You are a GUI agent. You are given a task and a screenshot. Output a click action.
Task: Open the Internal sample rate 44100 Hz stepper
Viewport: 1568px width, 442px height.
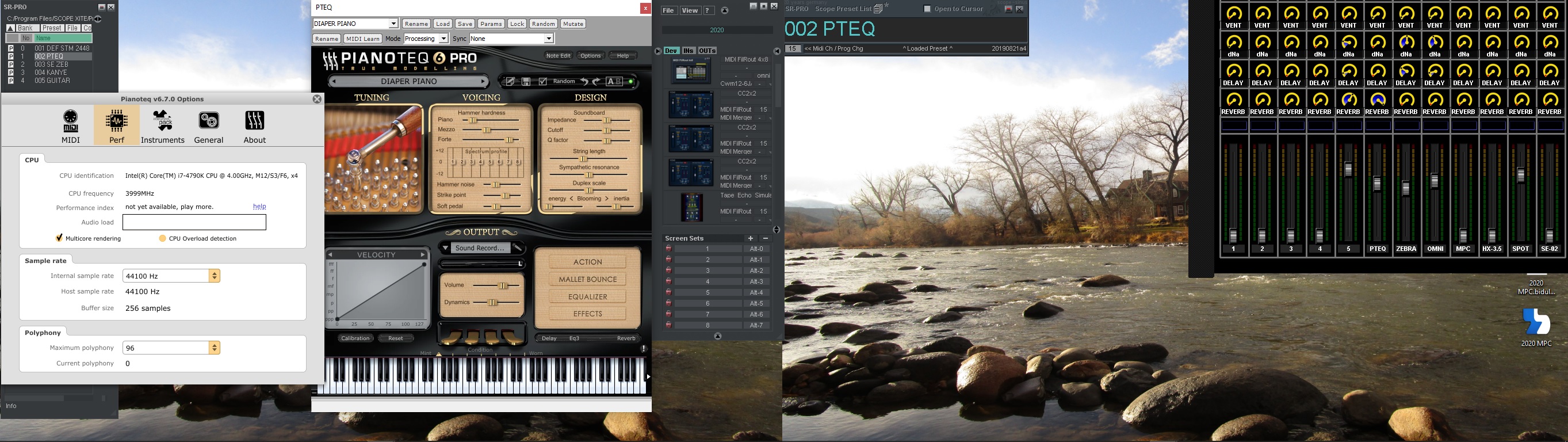(214, 276)
